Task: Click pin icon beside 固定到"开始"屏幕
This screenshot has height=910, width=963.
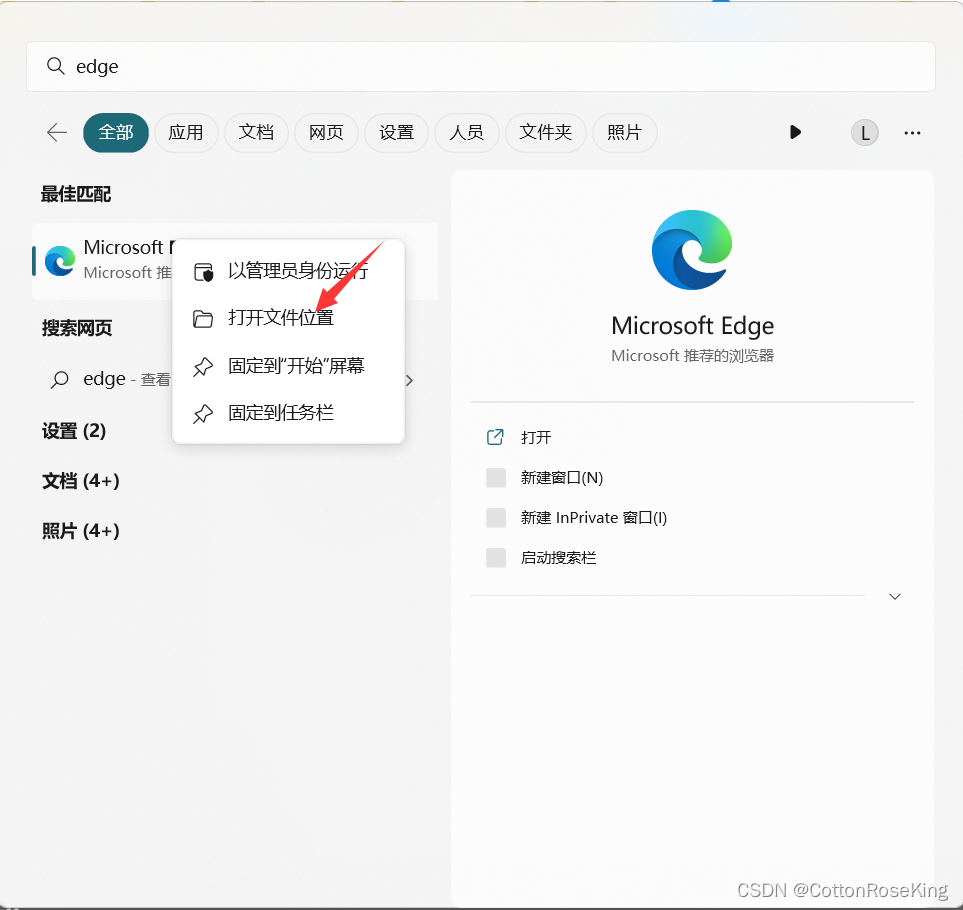Action: pyautogui.click(x=203, y=367)
